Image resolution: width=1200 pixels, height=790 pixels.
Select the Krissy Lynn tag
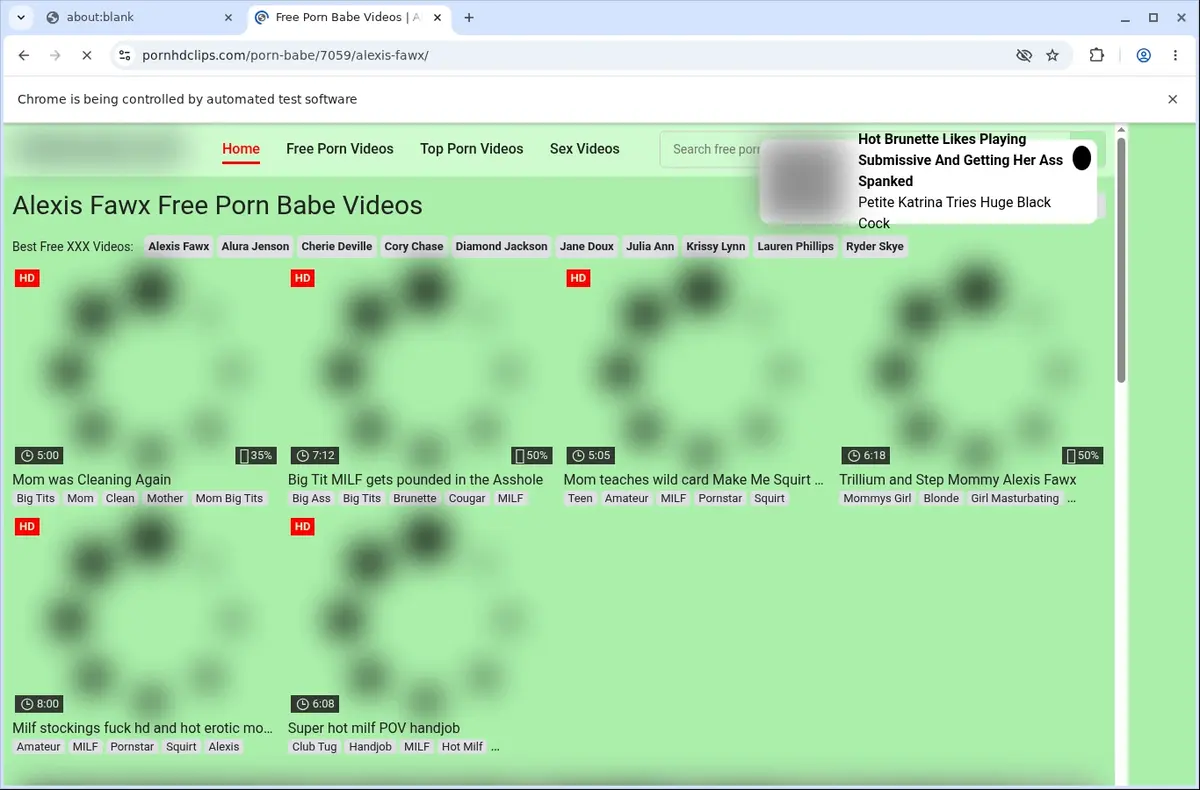pyautogui.click(x=716, y=246)
